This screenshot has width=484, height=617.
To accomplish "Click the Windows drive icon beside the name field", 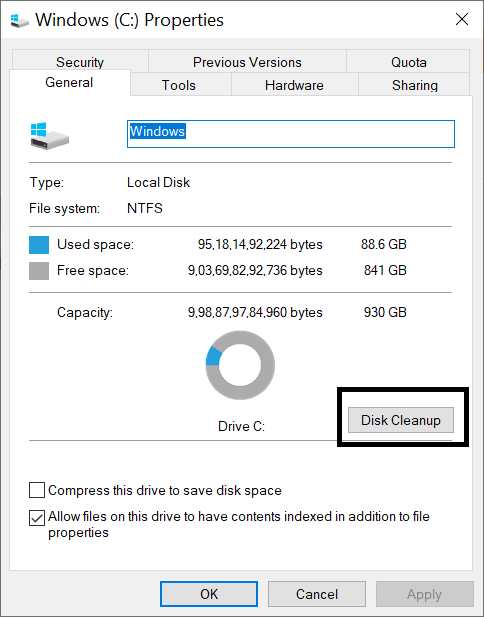I will pos(50,135).
